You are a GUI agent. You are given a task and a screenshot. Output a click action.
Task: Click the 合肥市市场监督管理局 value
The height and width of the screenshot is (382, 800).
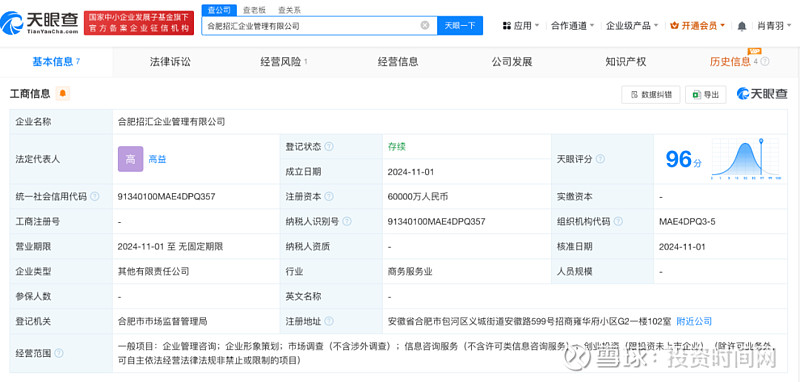[x=162, y=321]
